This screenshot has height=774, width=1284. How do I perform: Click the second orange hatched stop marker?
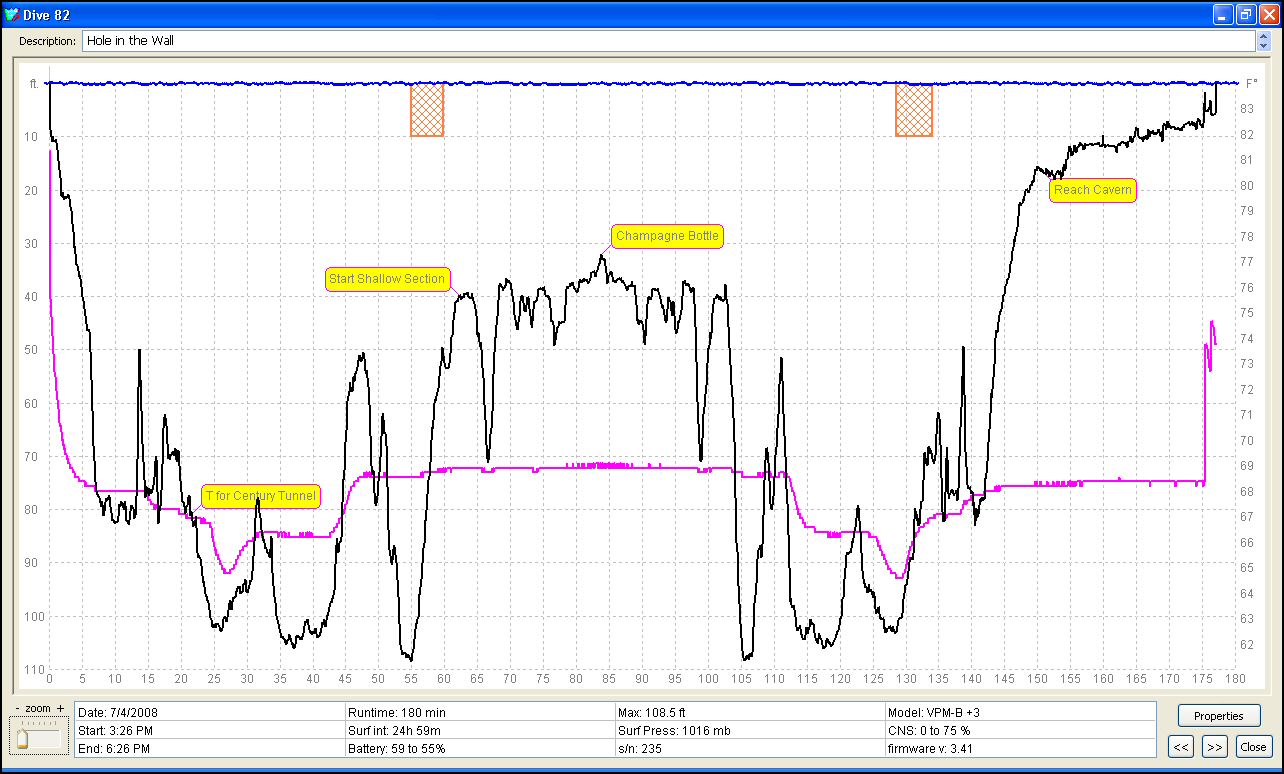913,110
